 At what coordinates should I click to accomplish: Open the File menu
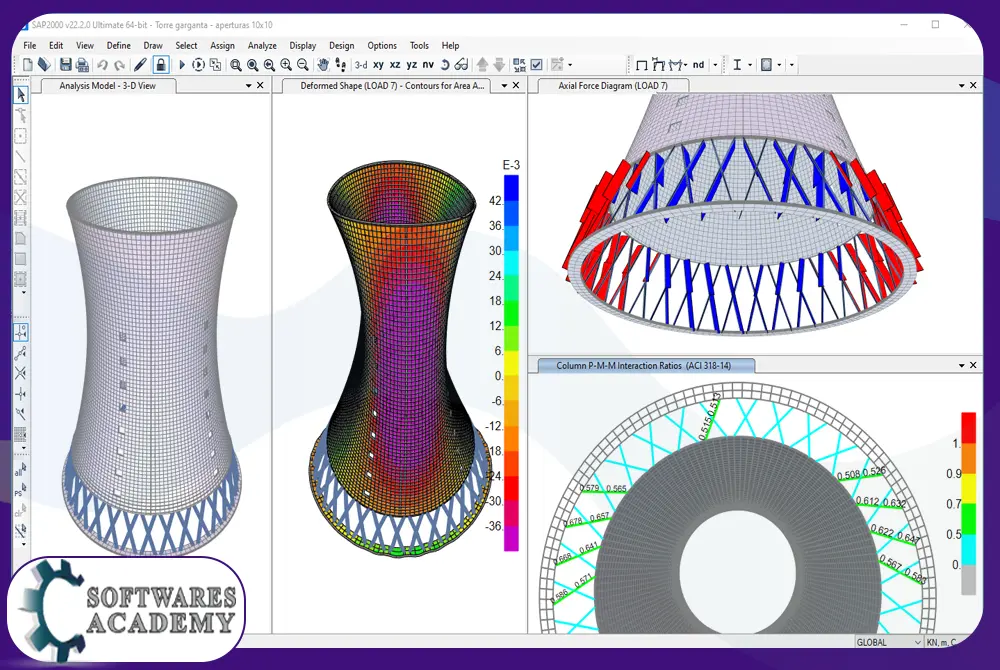pos(29,45)
